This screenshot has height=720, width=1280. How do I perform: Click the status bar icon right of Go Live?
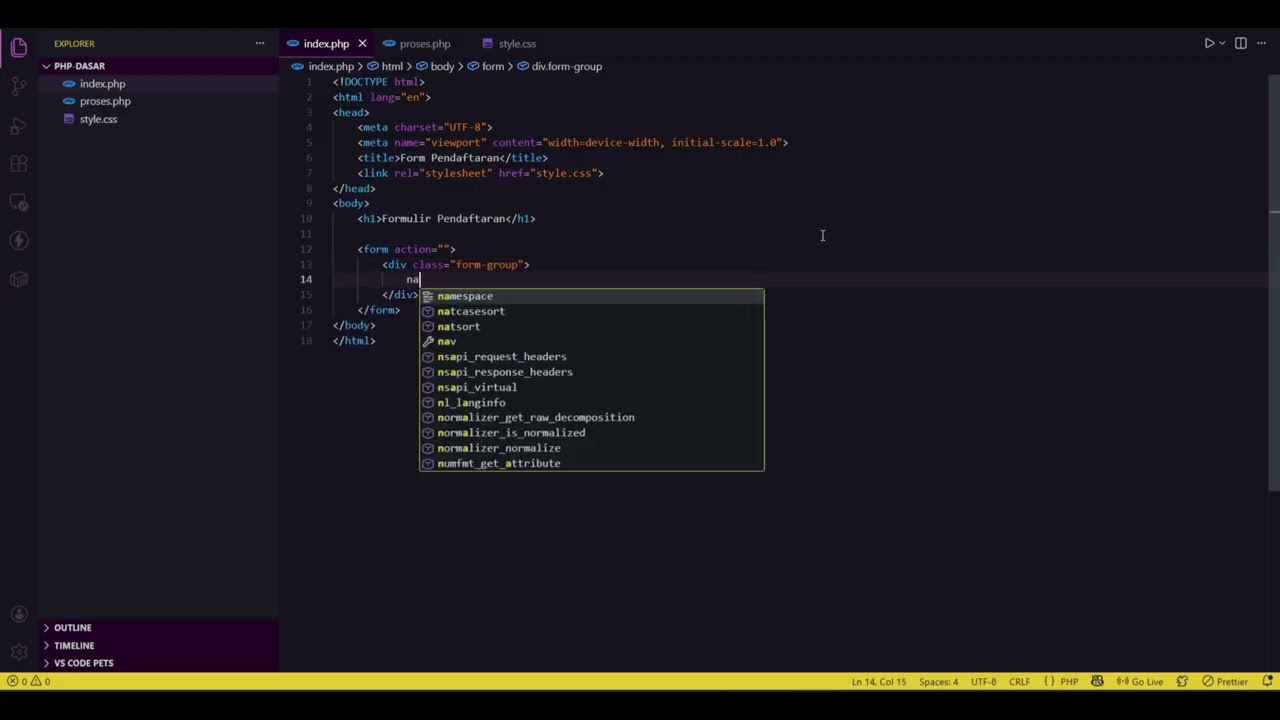click(1183, 682)
